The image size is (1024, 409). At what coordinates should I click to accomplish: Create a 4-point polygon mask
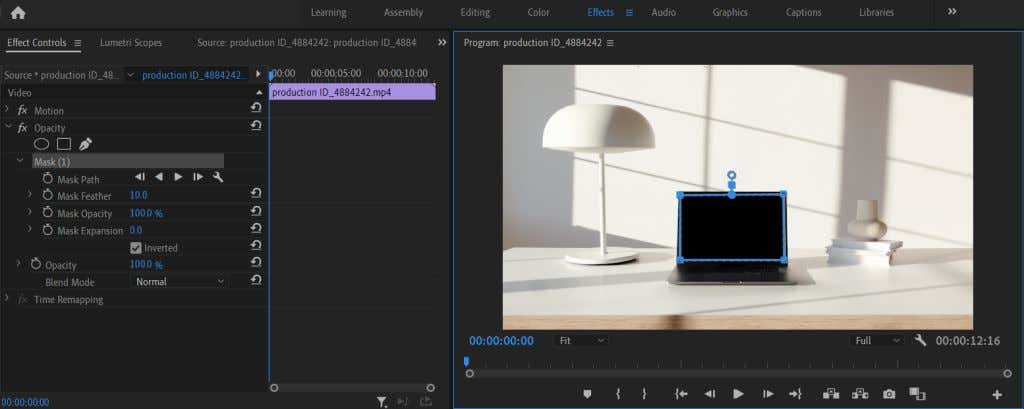[x=63, y=144]
